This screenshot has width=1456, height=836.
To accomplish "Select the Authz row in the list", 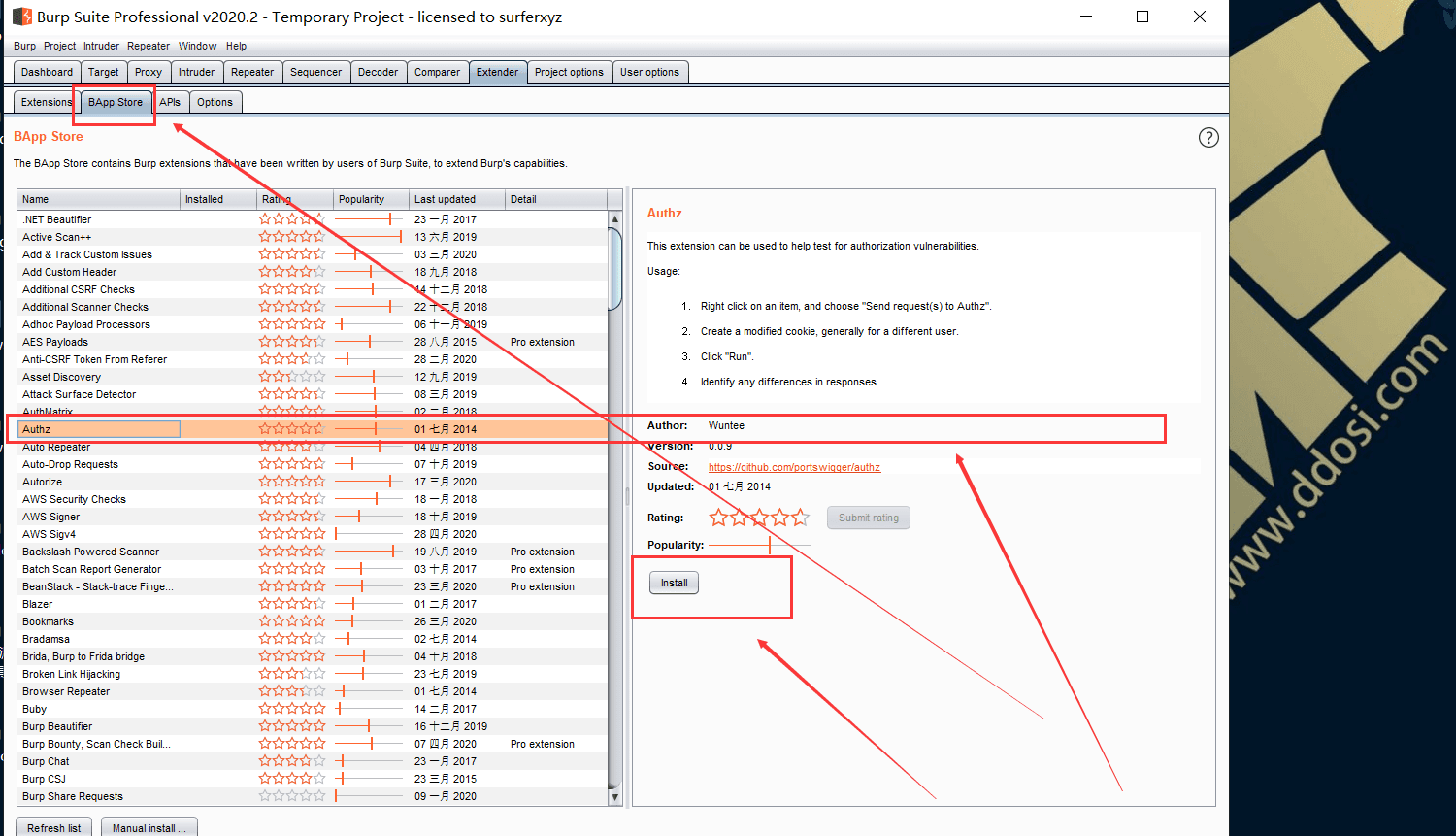I will [x=313, y=429].
